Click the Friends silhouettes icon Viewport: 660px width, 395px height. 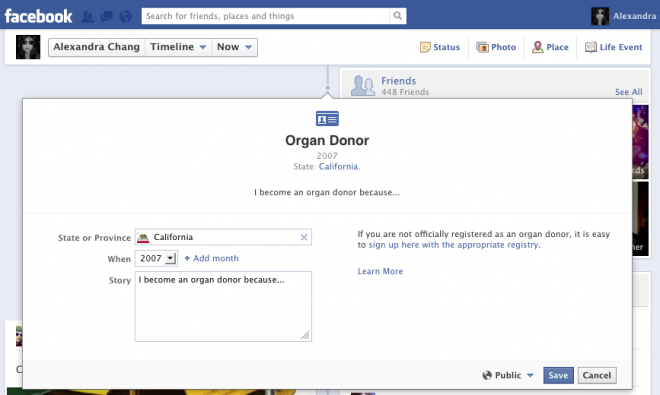(x=362, y=85)
